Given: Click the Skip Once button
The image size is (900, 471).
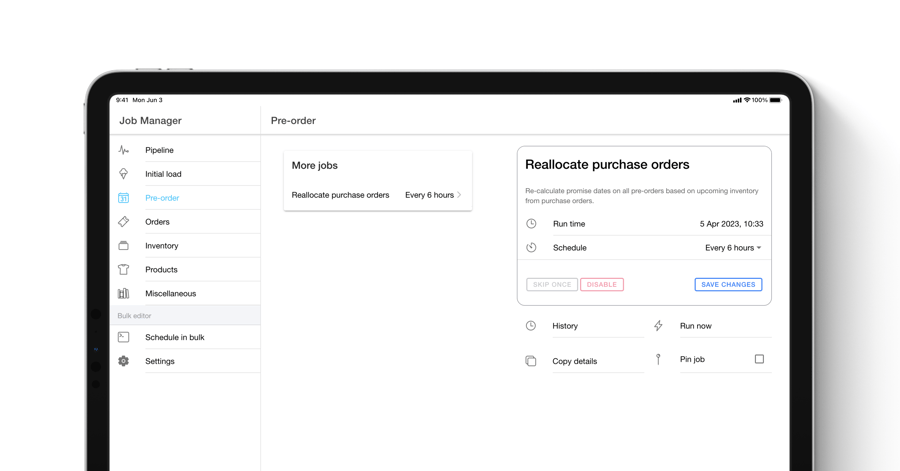Looking at the screenshot, I should pyautogui.click(x=552, y=285).
